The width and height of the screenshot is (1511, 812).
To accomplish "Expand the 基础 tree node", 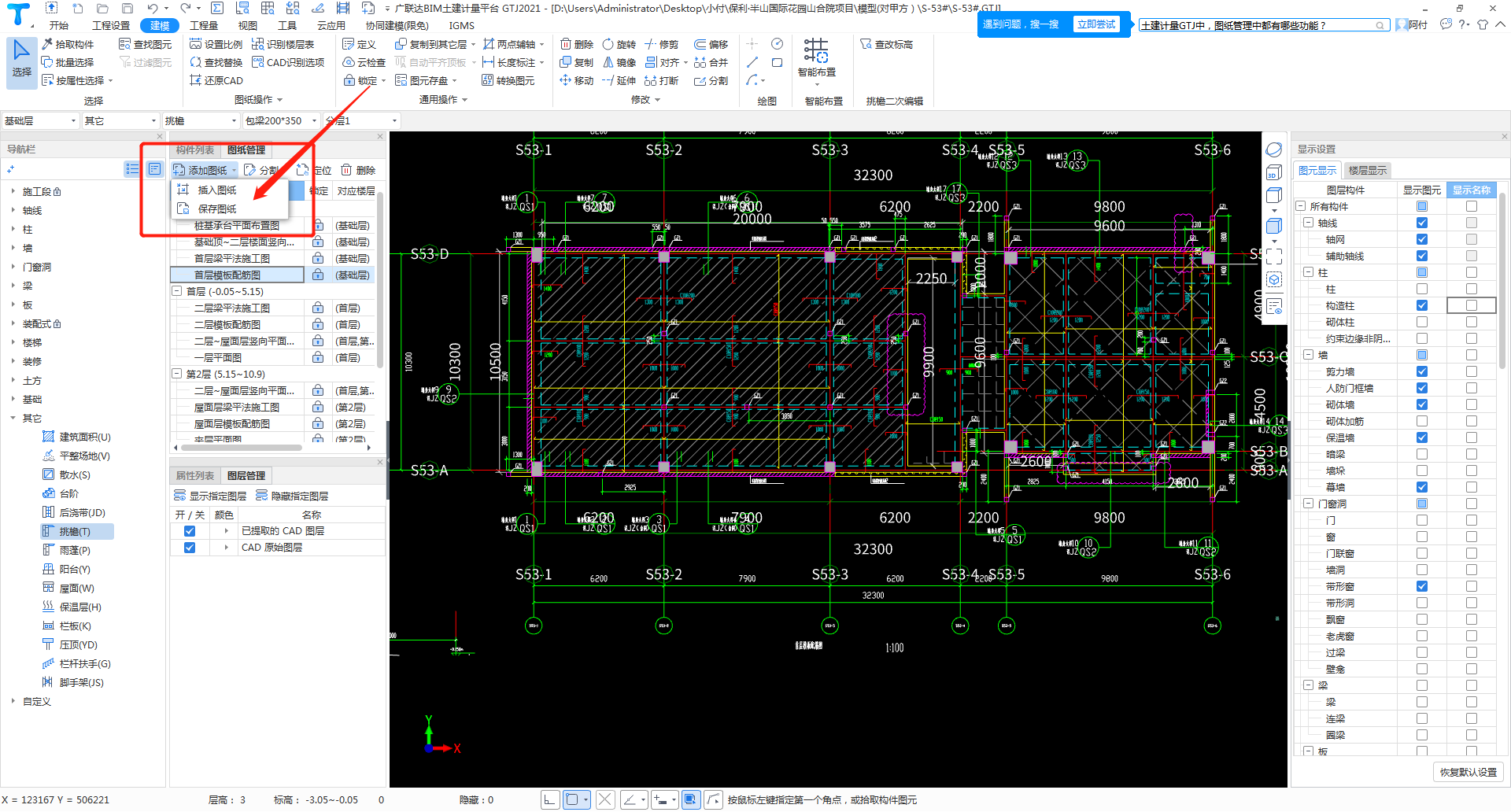I will point(13,399).
